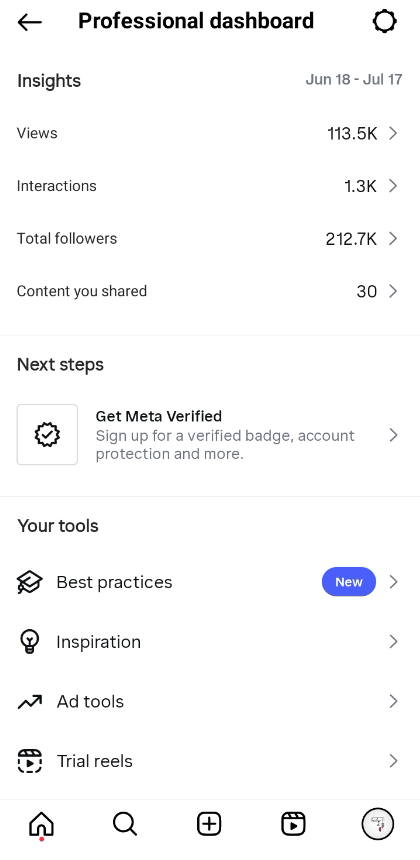420x860 pixels.
Task: Tap the Inspiration lightbulb icon
Action: coord(29,642)
